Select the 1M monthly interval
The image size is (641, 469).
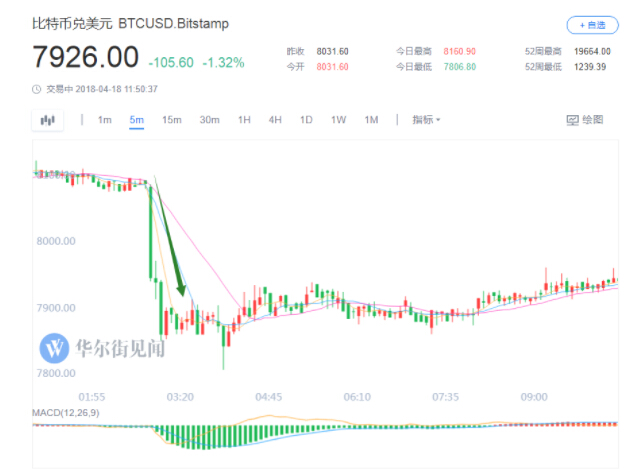click(x=371, y=120)
